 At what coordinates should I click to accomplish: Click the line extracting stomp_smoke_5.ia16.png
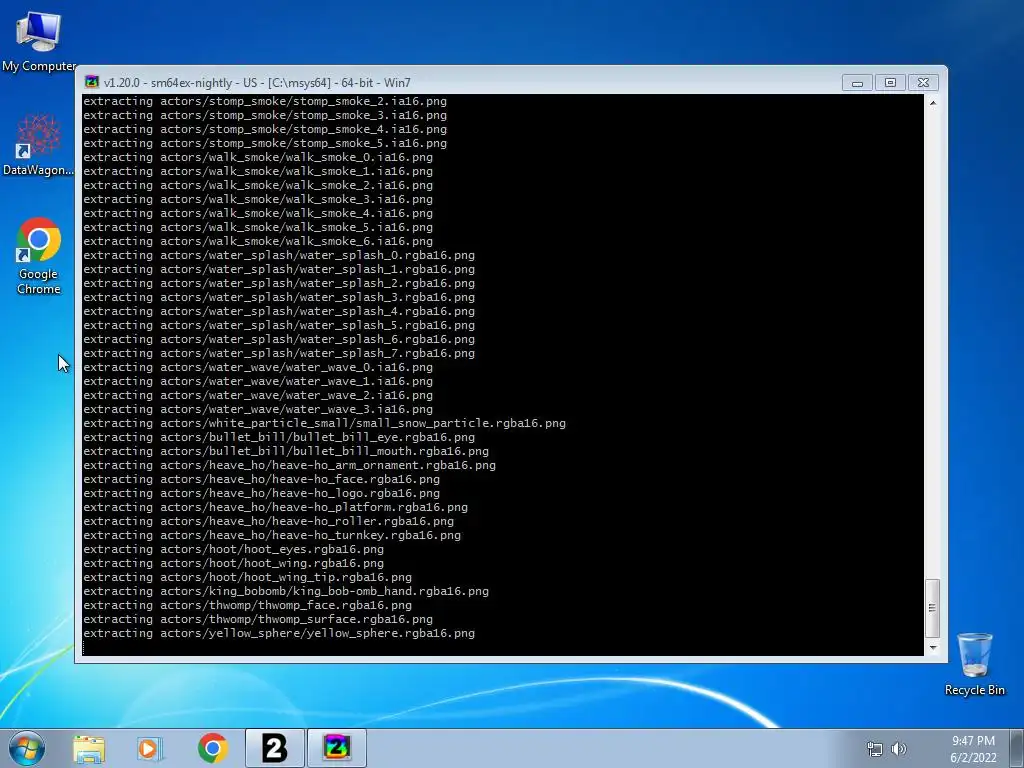[265, 143]
